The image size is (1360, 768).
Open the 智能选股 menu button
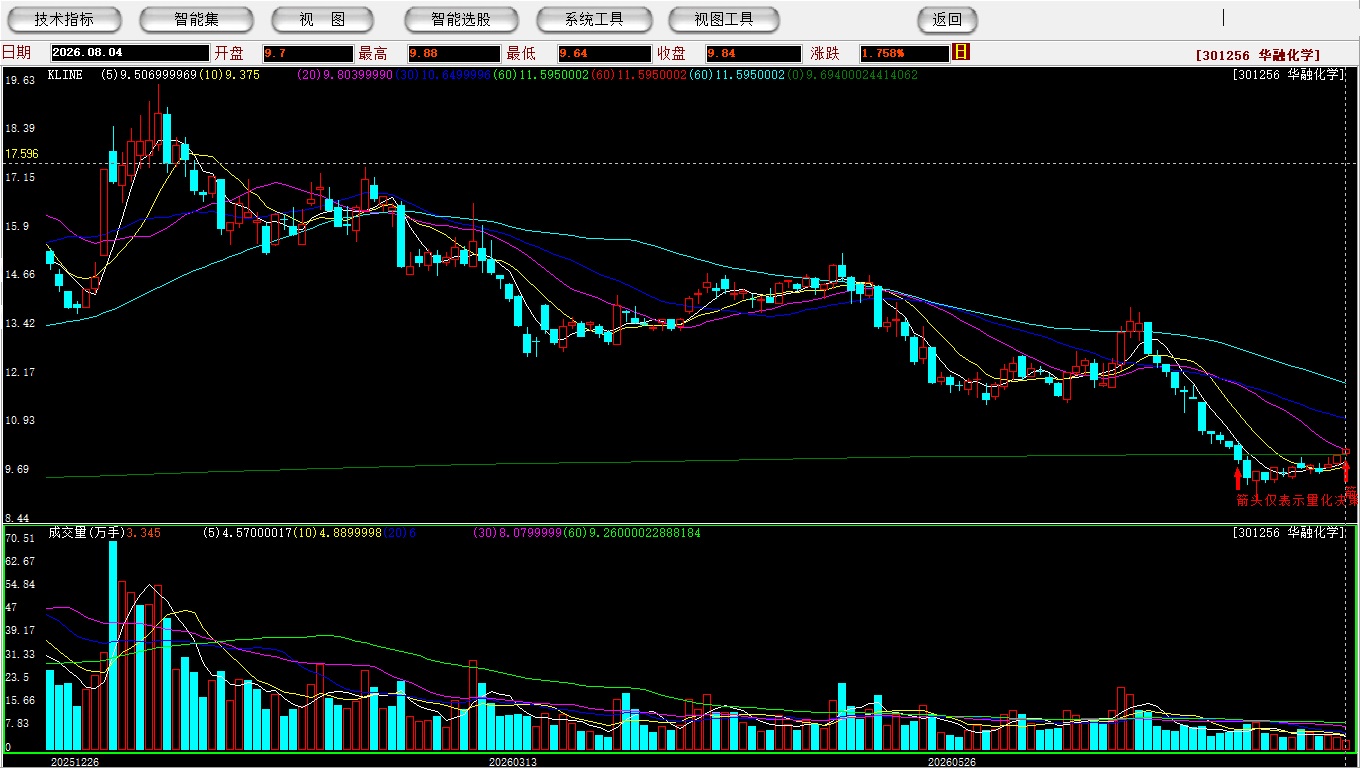pos(461,19)
